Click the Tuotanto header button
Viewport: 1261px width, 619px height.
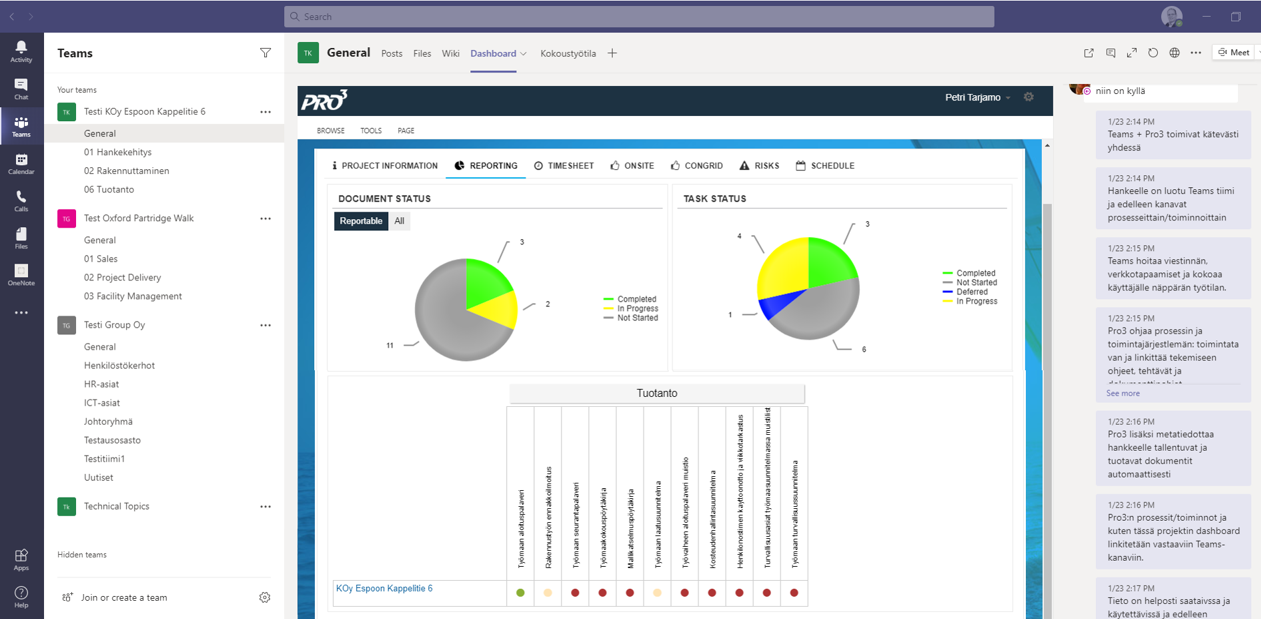pyautogui.click(x=657, y=394)
